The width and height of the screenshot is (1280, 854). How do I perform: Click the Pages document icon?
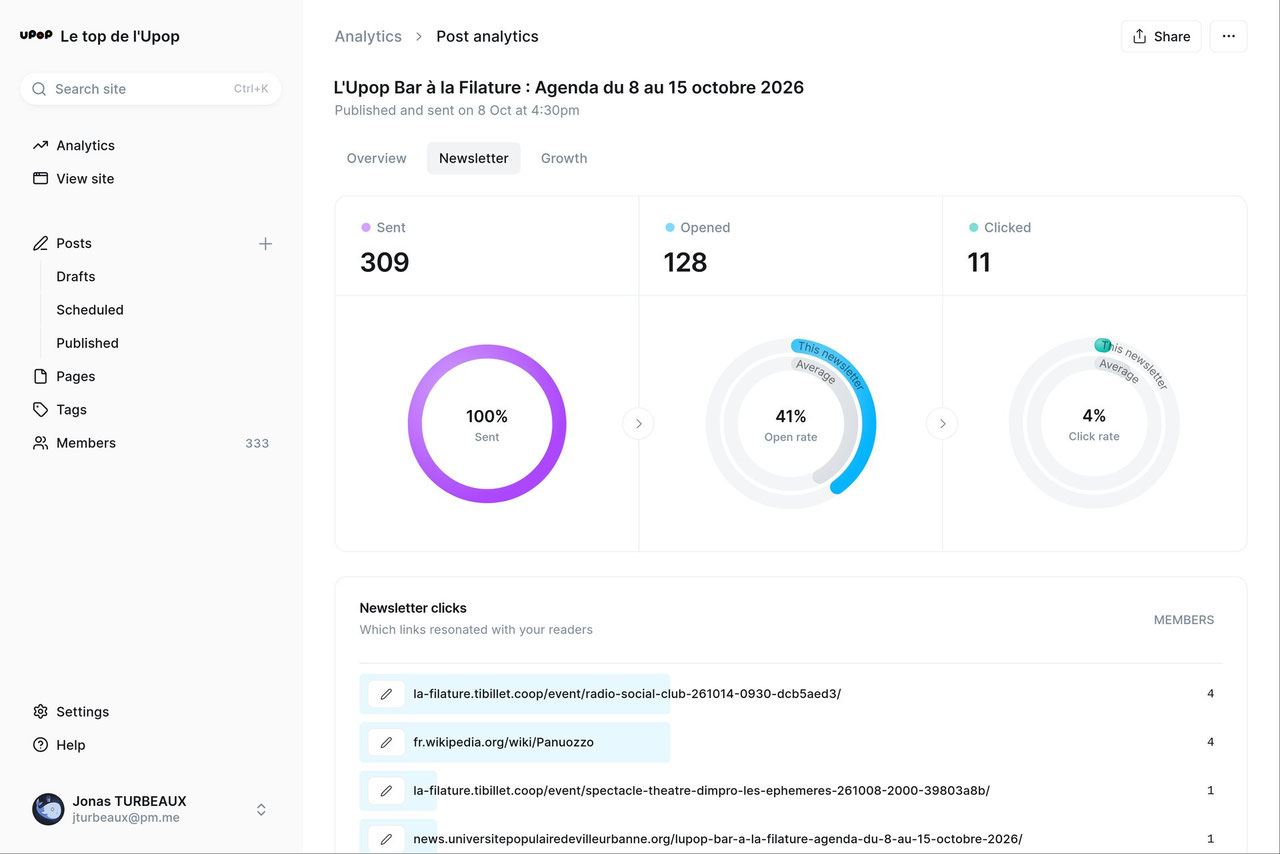click(x=40, y=376)
